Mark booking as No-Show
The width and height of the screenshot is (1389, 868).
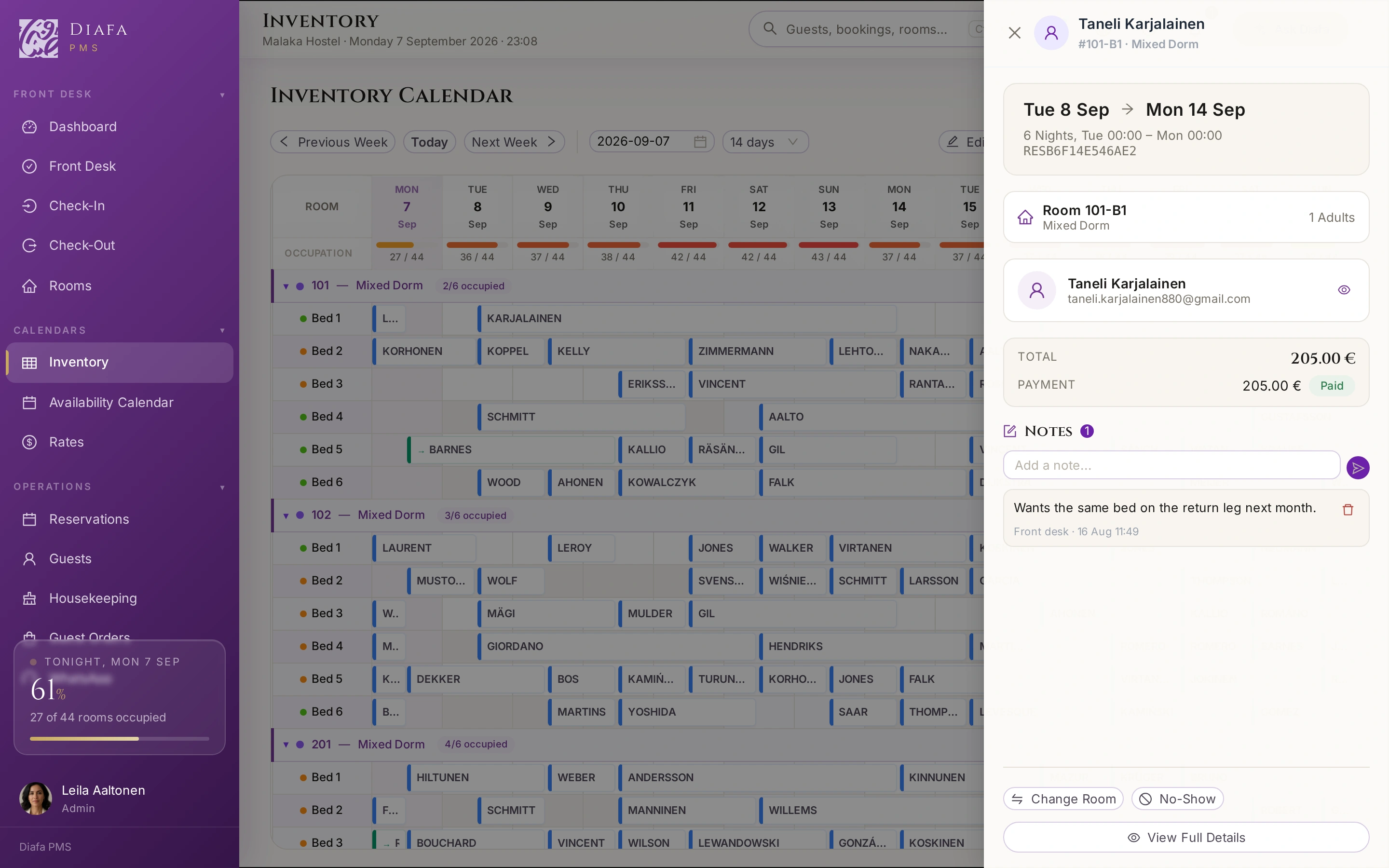click(1177, 799)
